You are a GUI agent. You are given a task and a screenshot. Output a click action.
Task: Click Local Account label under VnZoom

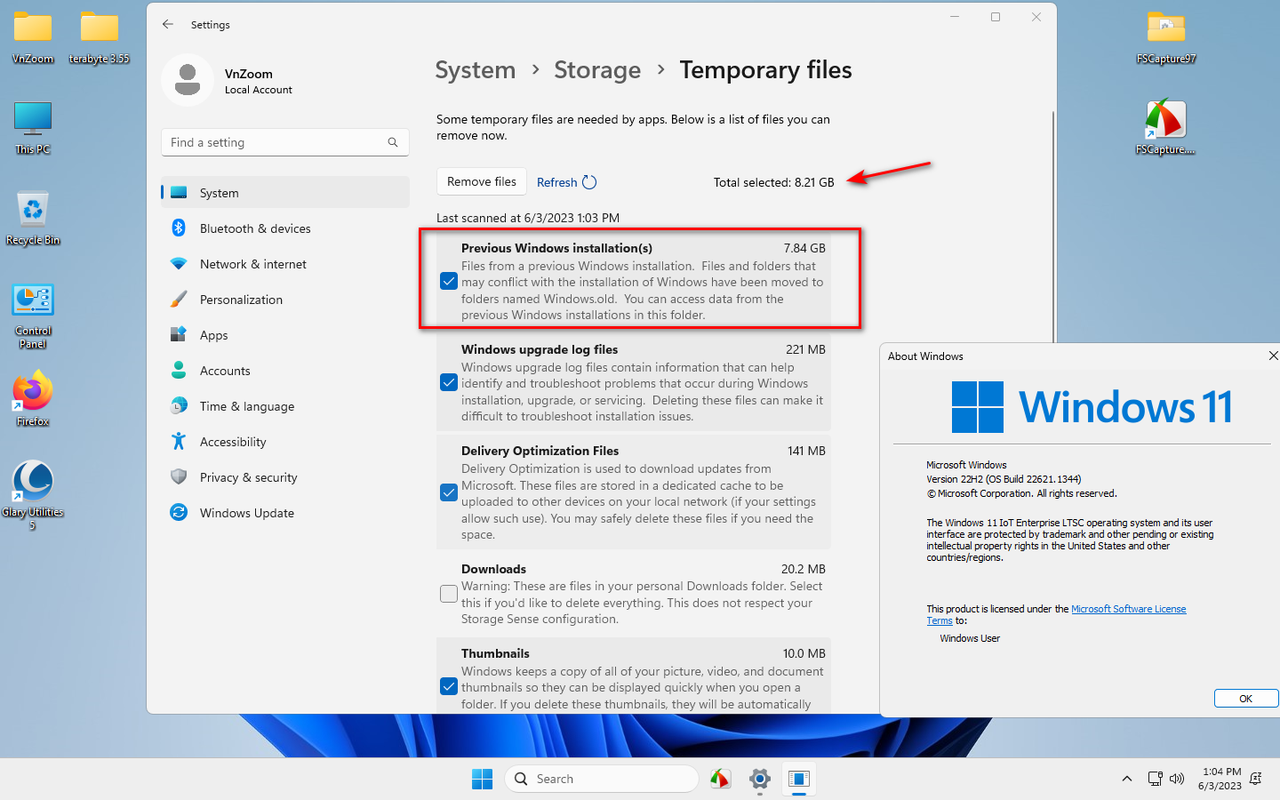coord(259,90)
